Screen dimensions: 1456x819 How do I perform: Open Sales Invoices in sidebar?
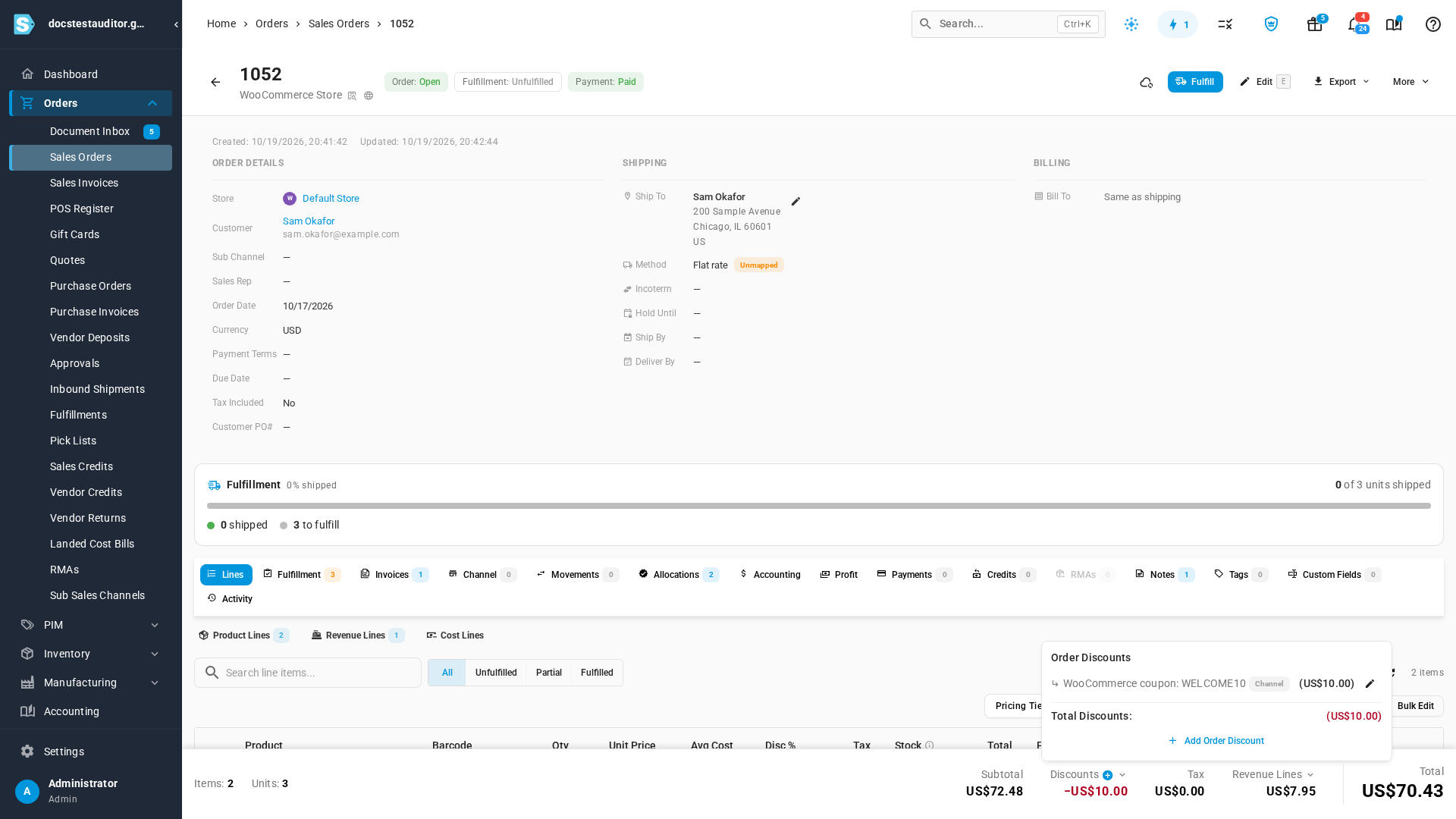(x=90, y=183)
